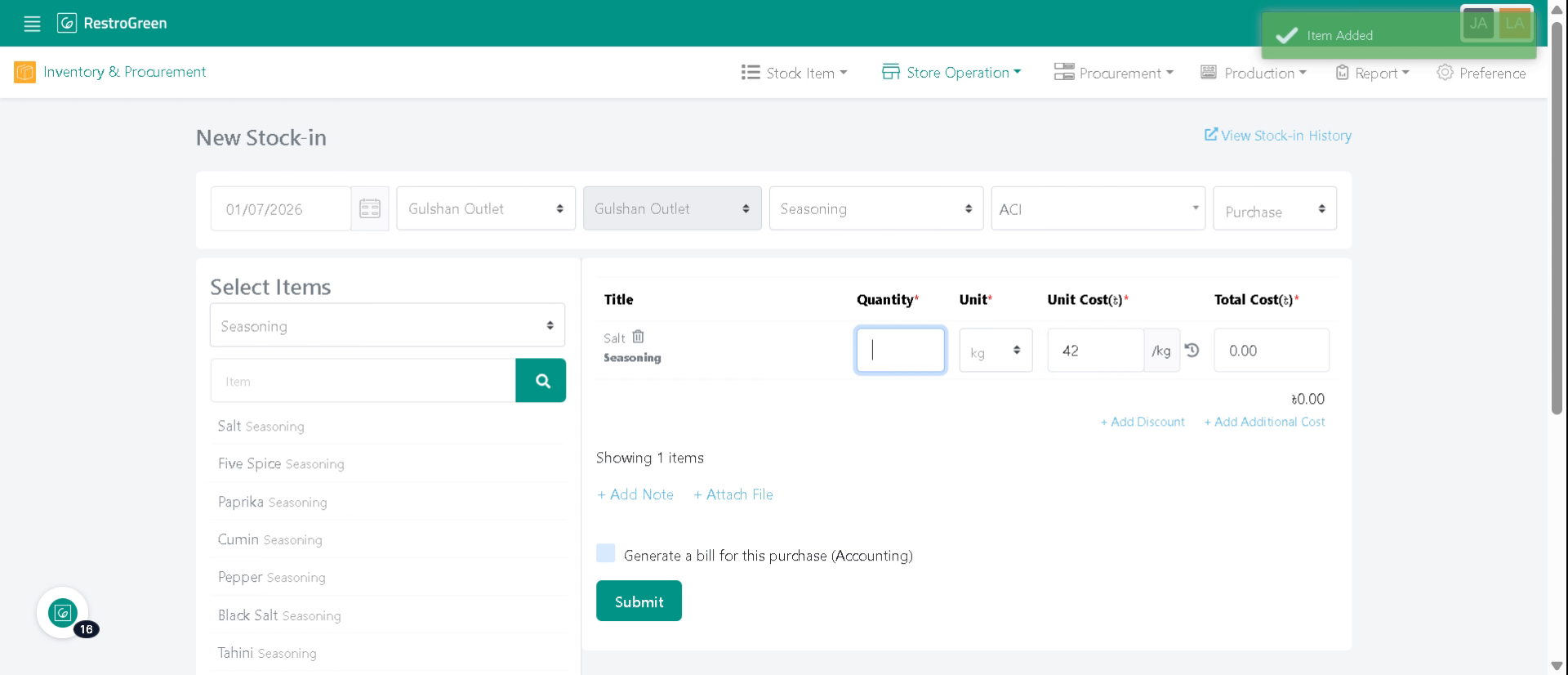Select Five Spice Seasoning item
Image resolution: width=1568 pixels, height=675 pixels.
(x=388, y=463)
